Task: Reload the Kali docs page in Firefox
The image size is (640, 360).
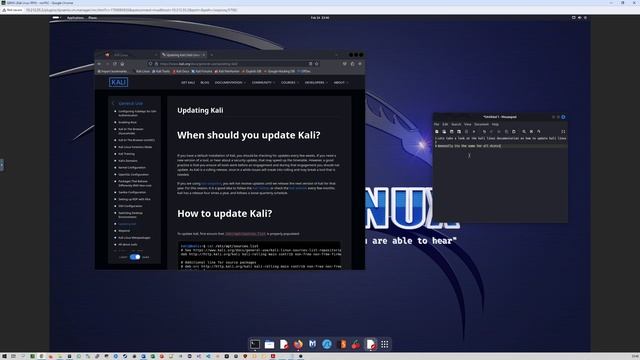Action: click(x=115, y=64)
